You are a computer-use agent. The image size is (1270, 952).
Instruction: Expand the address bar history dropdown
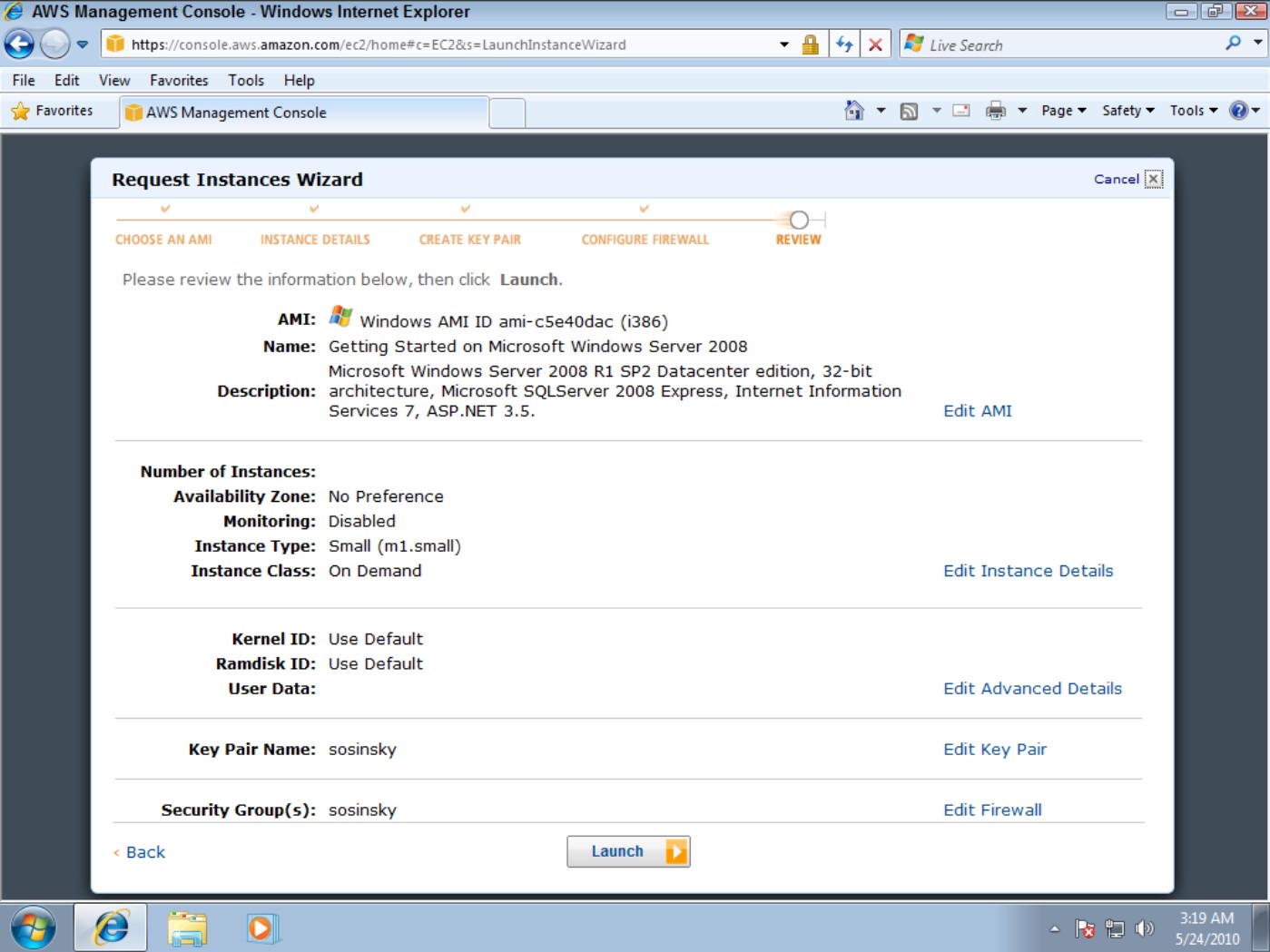coord(784,44)
